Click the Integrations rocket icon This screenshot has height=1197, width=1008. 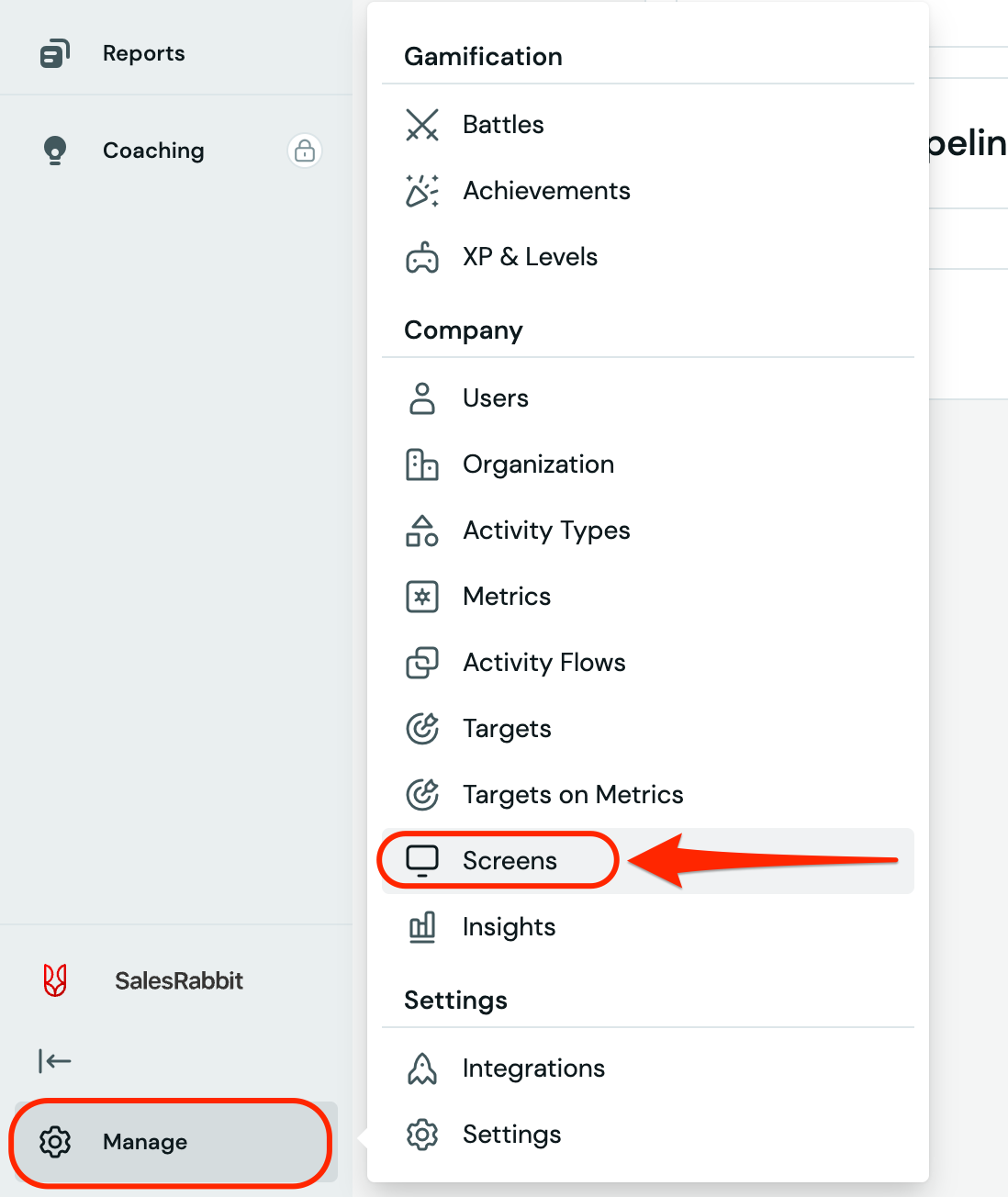(422, 1068)
